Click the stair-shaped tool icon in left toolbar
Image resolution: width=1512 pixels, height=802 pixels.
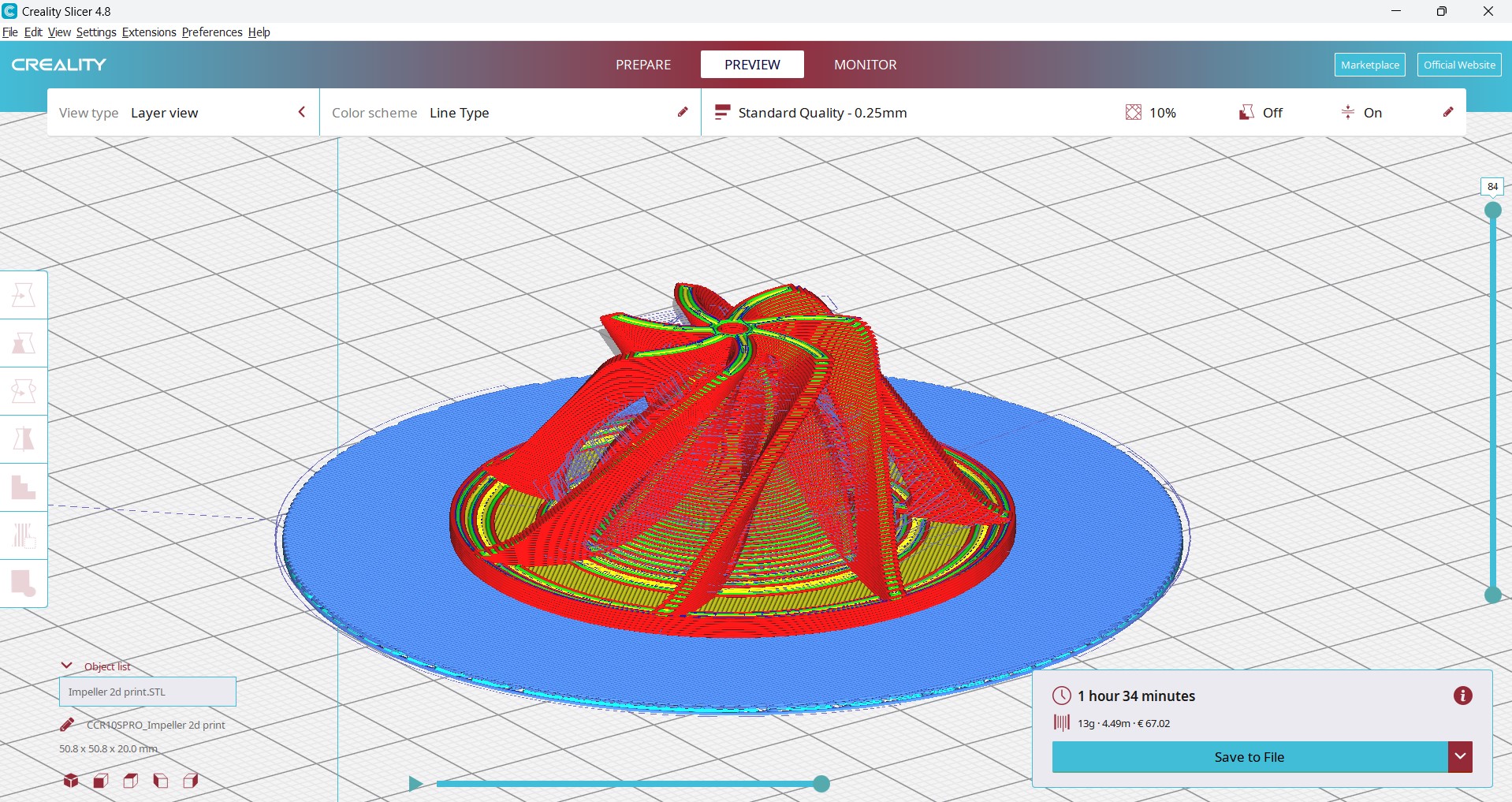click(24, 487)
